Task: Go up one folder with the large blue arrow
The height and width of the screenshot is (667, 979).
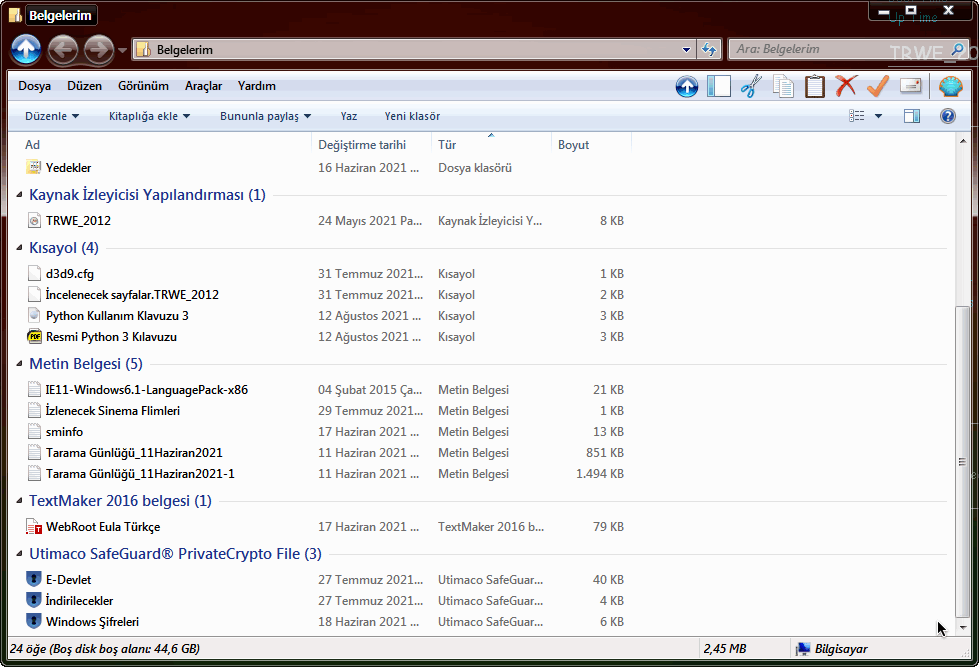Action: pos(26,49)
